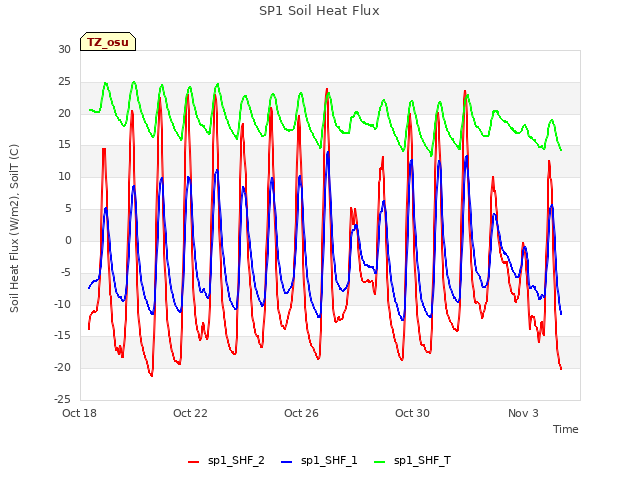Click the 0 y-axis tick label
The image size is (640, 480).
tap(68, 240)
